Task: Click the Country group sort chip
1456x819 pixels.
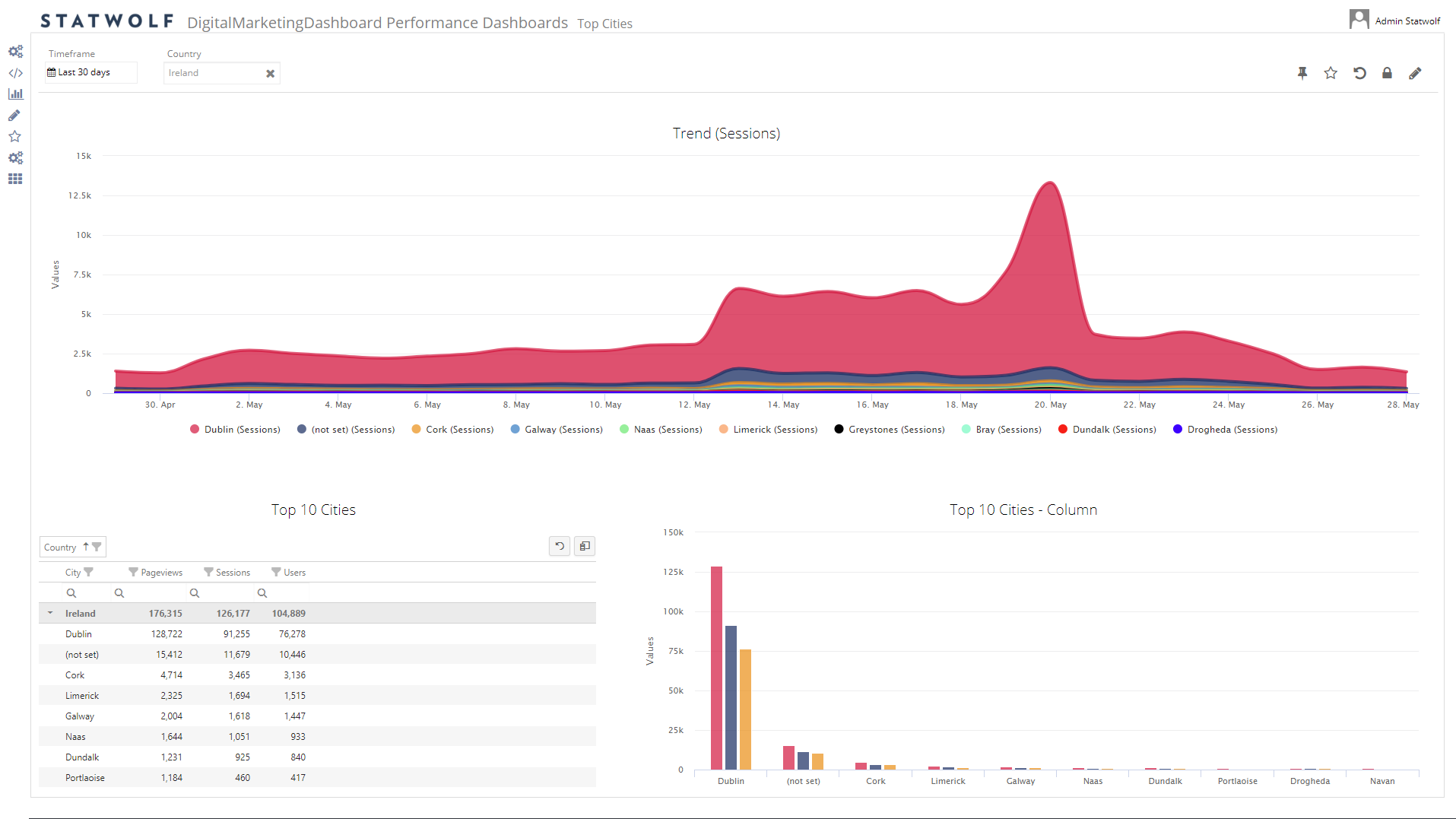Action: 72,547
